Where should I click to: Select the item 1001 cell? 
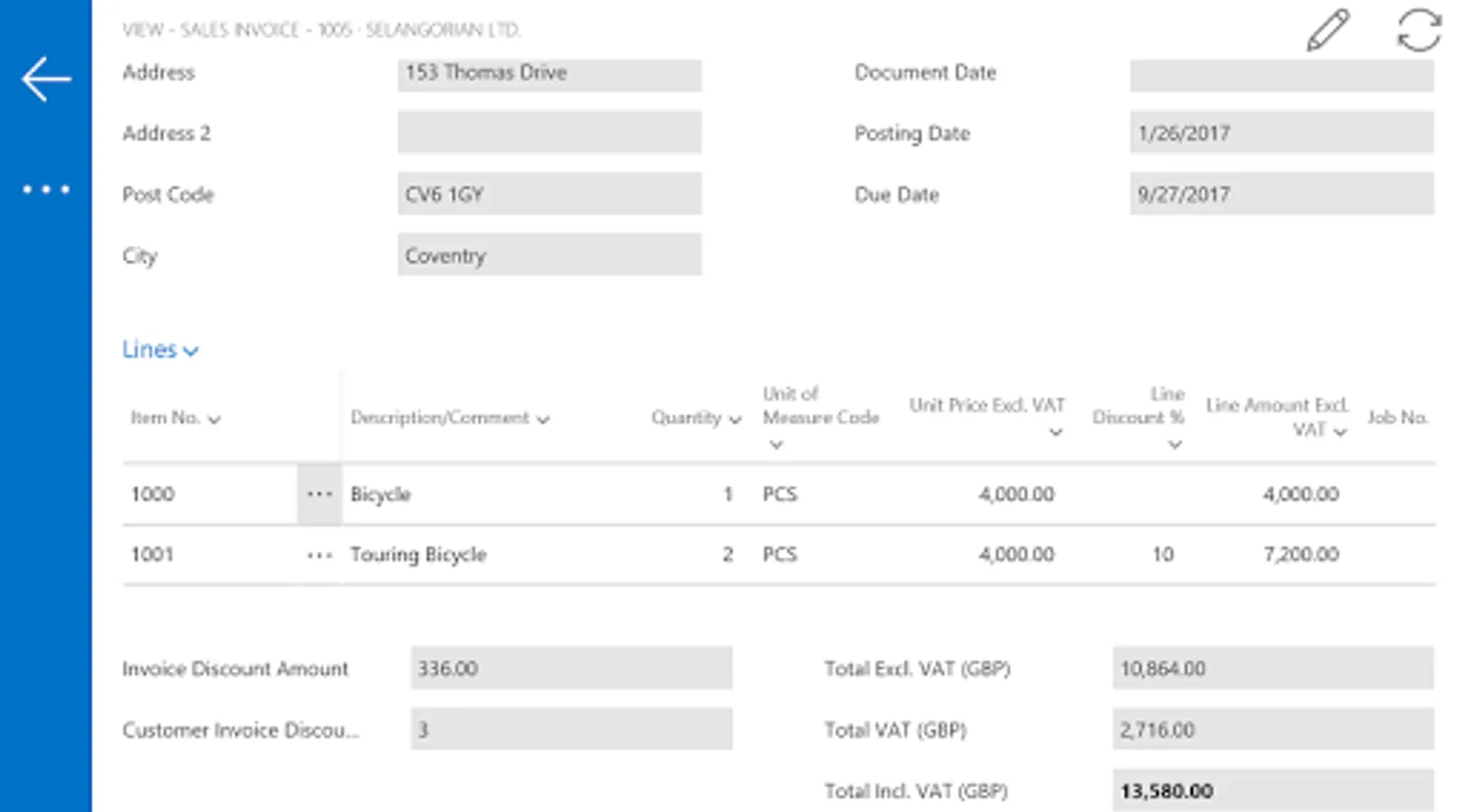[x=209, y=555]
